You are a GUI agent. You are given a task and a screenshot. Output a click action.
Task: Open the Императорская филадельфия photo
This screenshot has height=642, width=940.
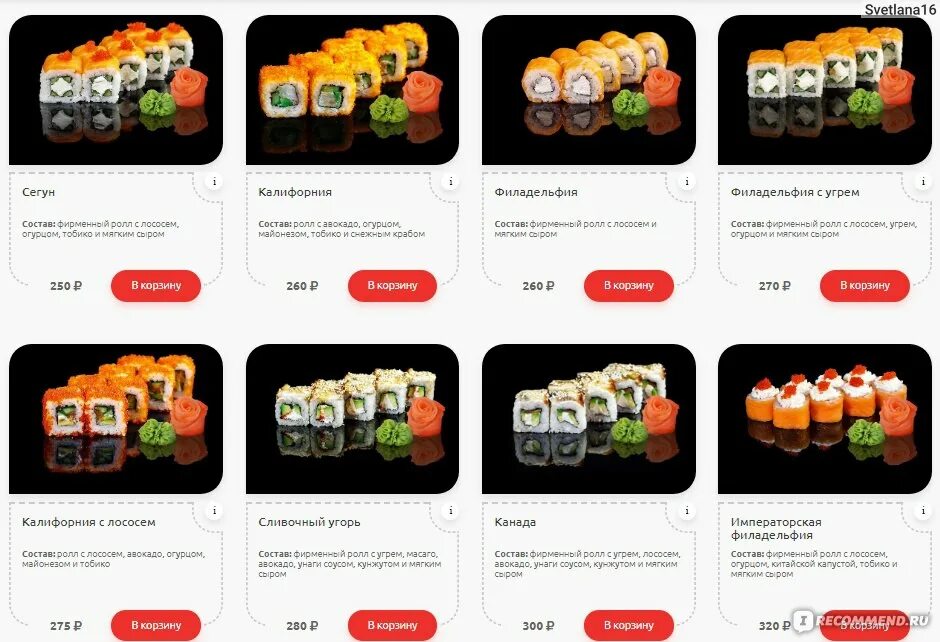pyautogui.click(x=825, y=419)
